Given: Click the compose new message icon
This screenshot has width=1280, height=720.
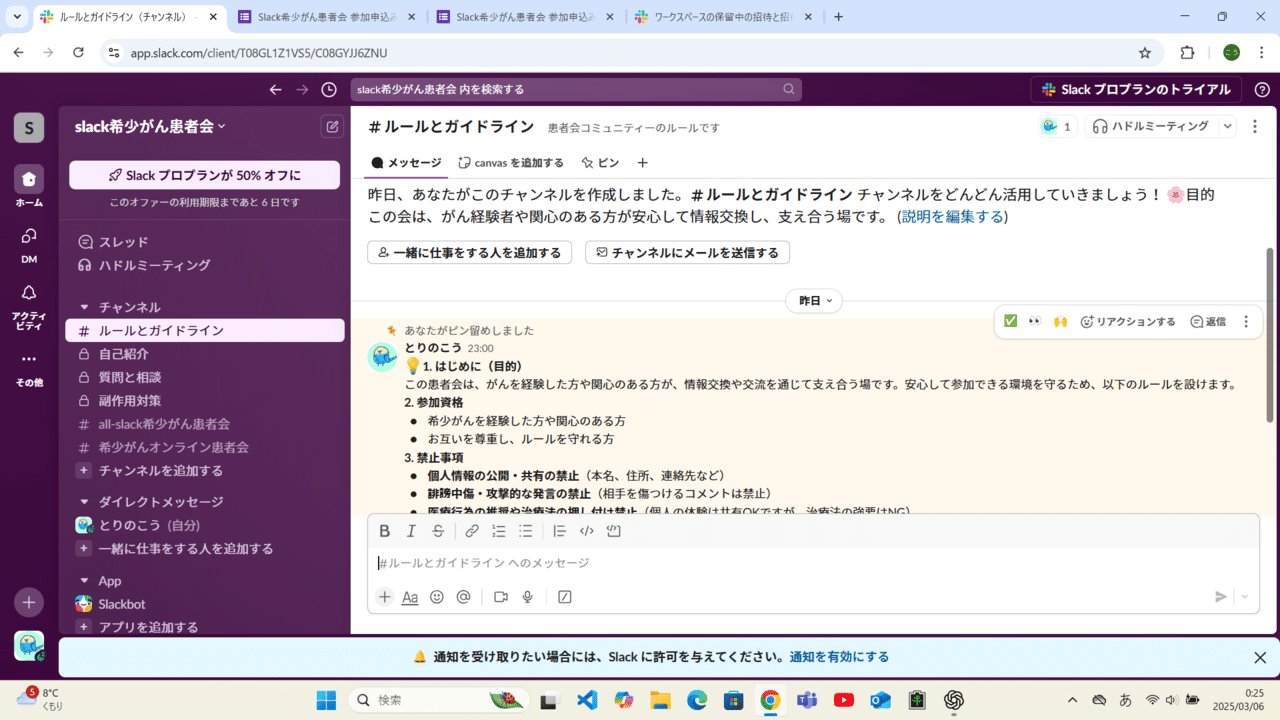Looking at the screenshot, I should [332, 127].
